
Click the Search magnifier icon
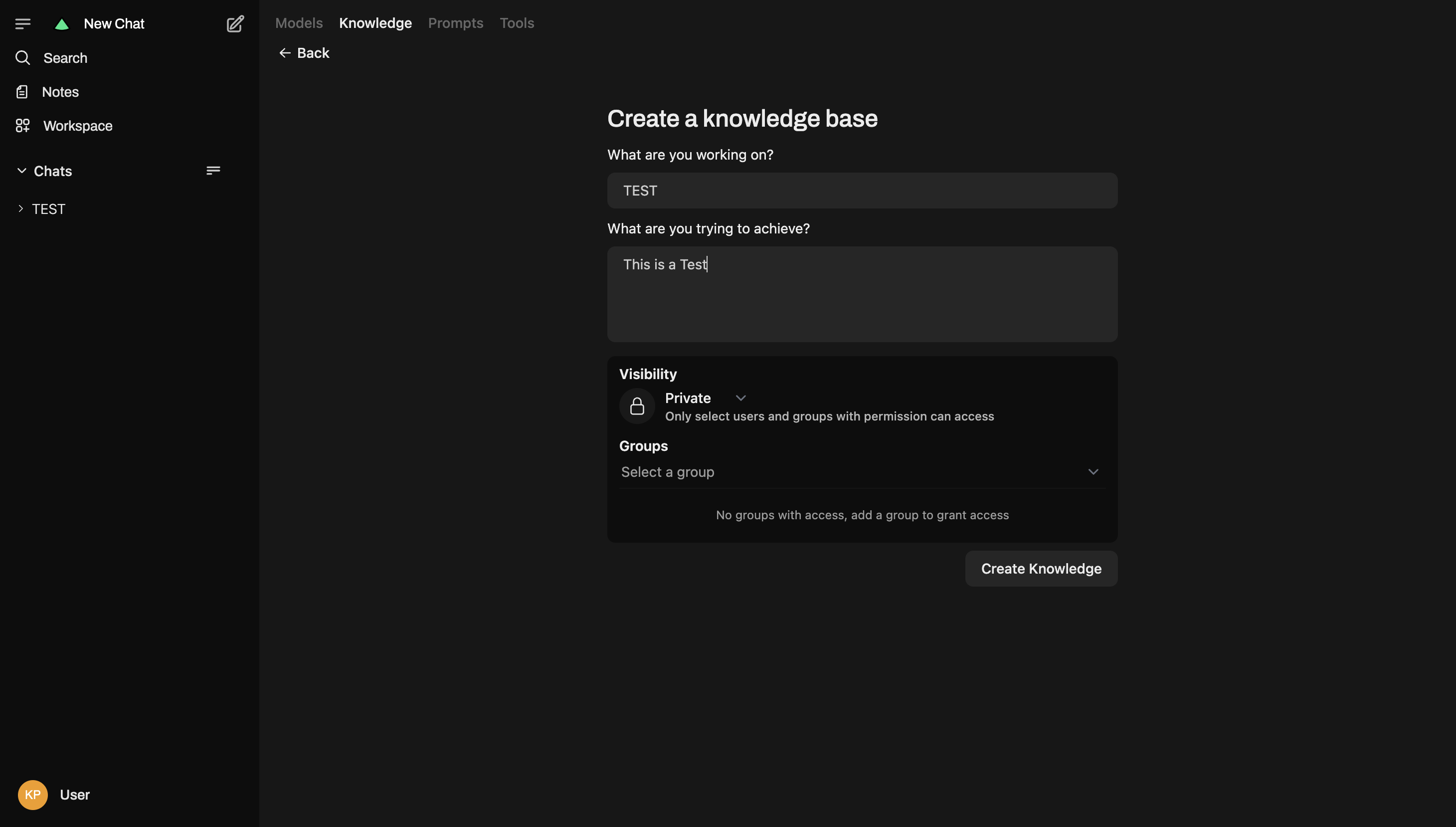coord(23,58)
